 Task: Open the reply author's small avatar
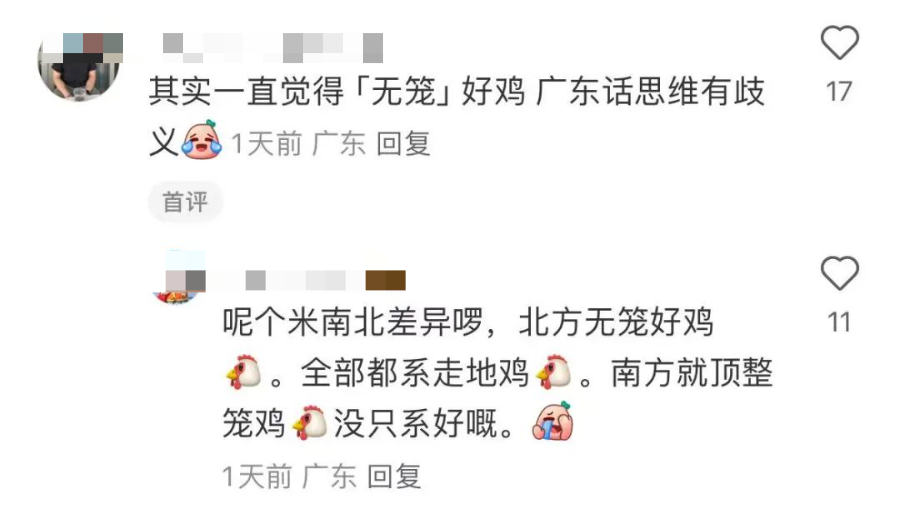pyautogui.click(x=179, y=277)
